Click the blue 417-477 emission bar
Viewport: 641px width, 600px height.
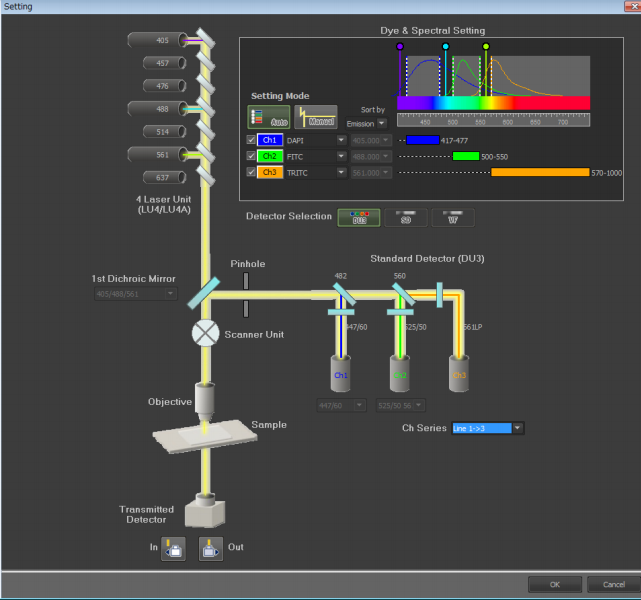point(423,140)
